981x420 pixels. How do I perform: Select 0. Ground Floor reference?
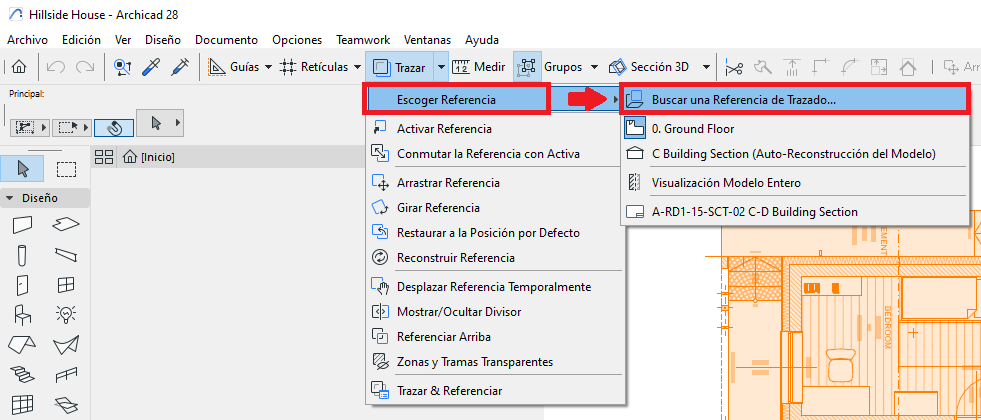coord(692,129)
